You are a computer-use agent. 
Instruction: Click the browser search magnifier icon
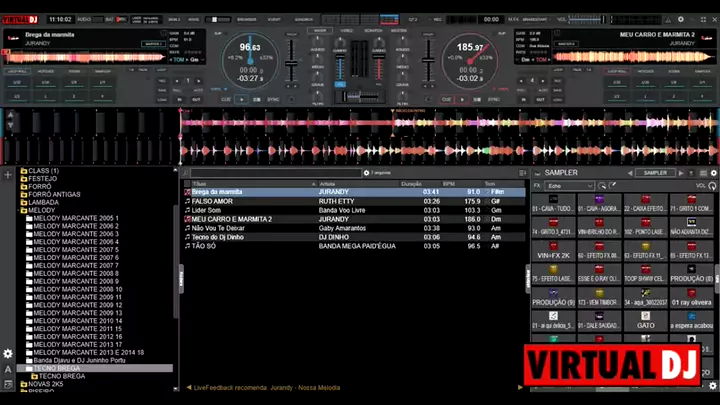(x=187, y=173)
